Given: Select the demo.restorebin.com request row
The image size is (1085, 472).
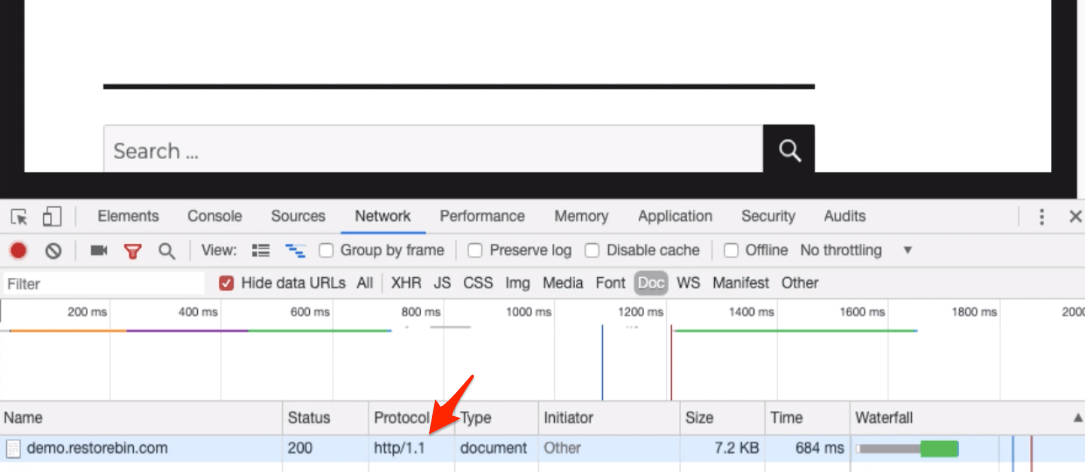Looking at the screenshot, I should click(x=542, y=448).
